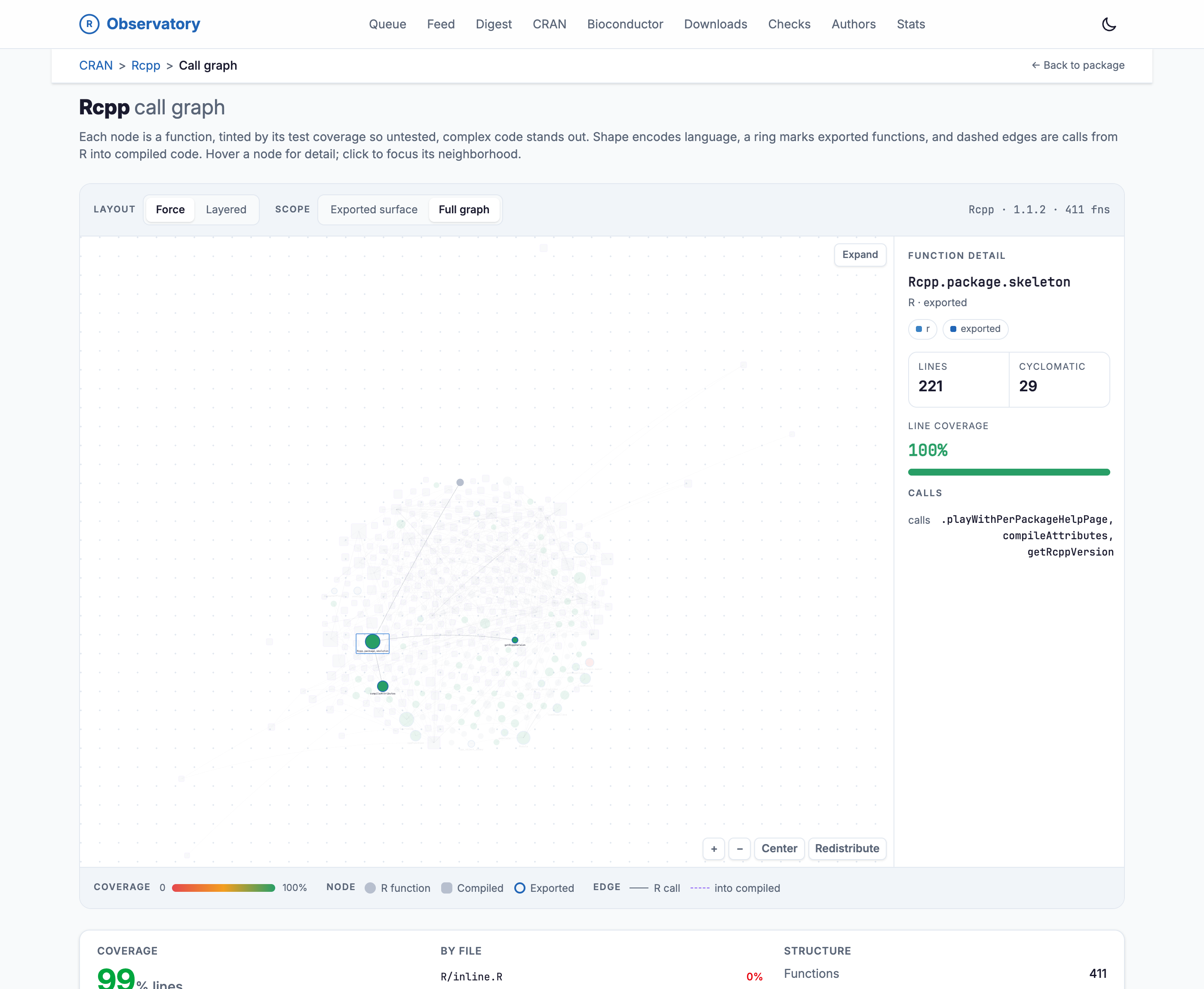Expand the graph canvas
Screen dimensions: 1204x989
[860, 255]
